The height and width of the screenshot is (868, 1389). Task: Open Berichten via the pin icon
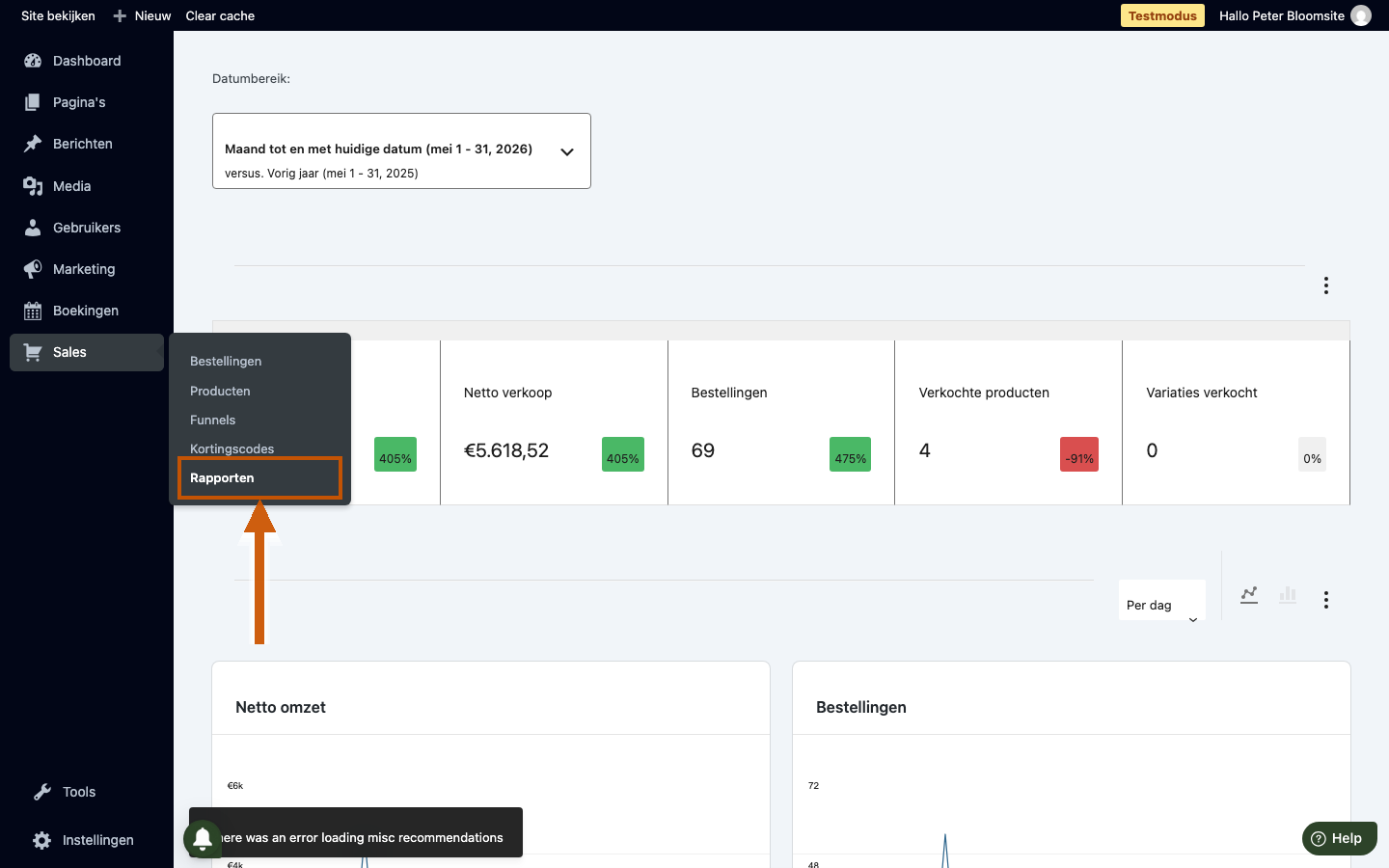[x=33, y=144]
